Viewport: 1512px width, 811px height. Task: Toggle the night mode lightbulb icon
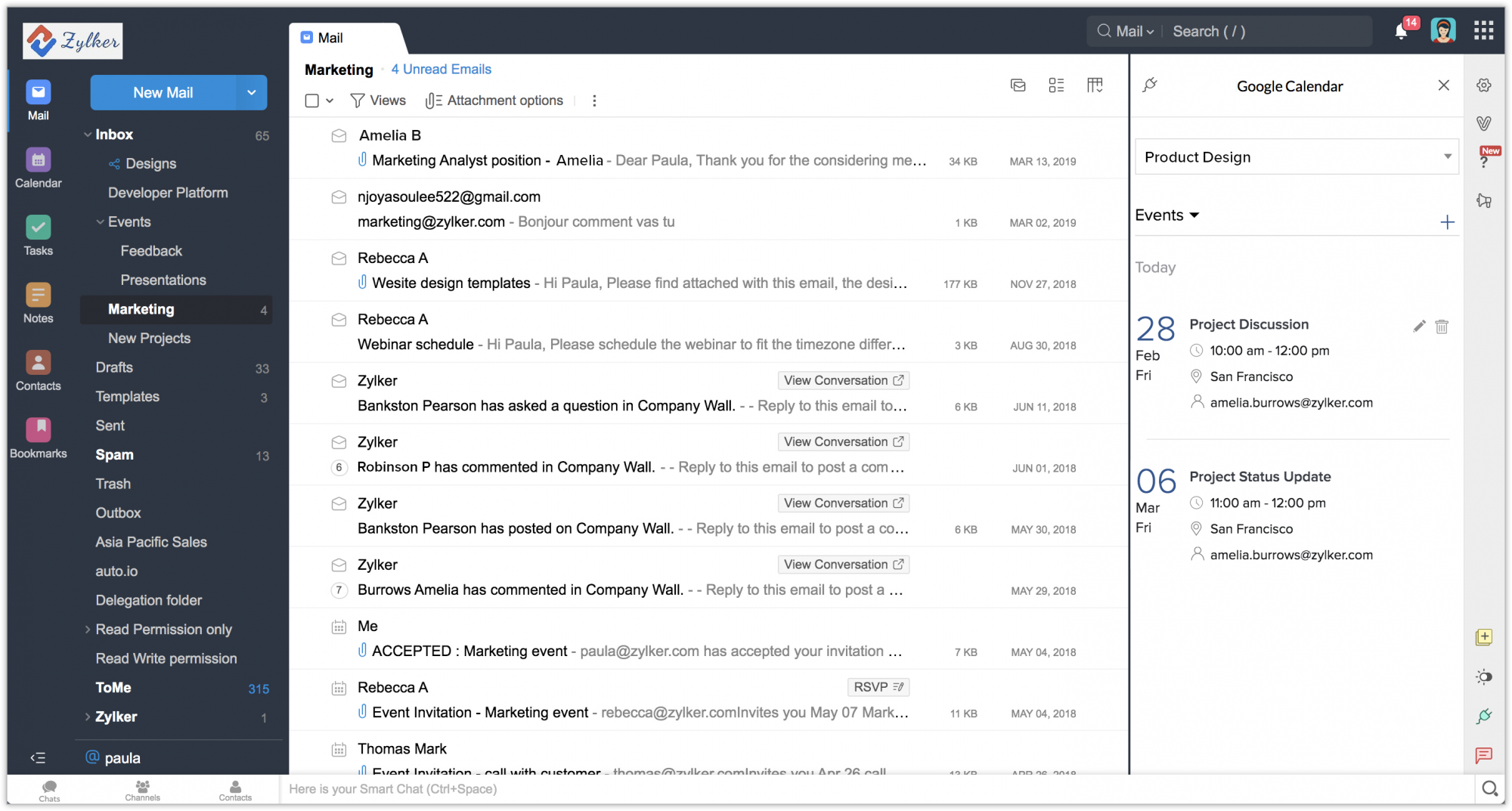click(1484, 676)
